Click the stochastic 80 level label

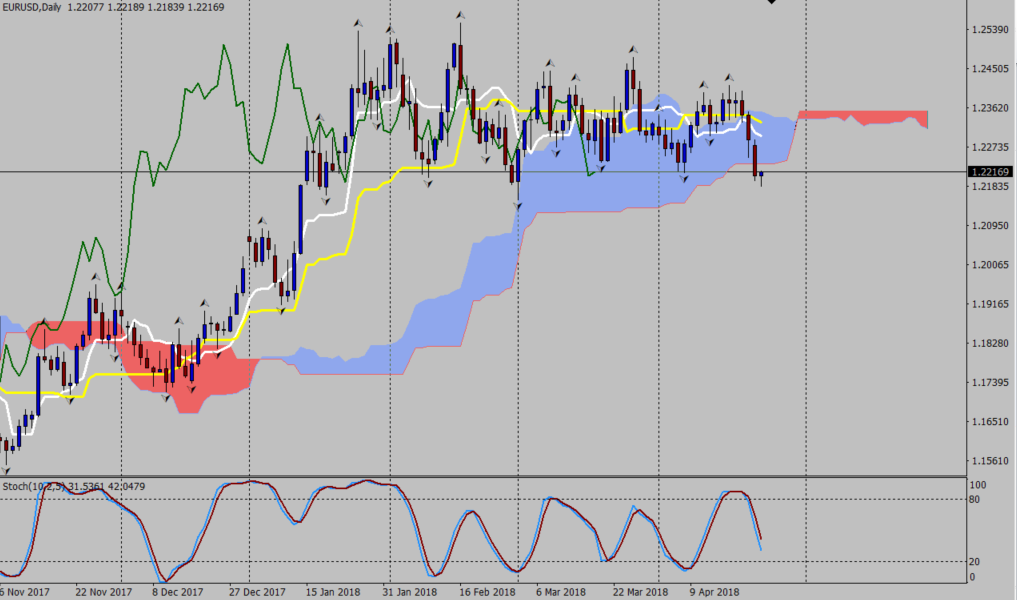(975, 499)
